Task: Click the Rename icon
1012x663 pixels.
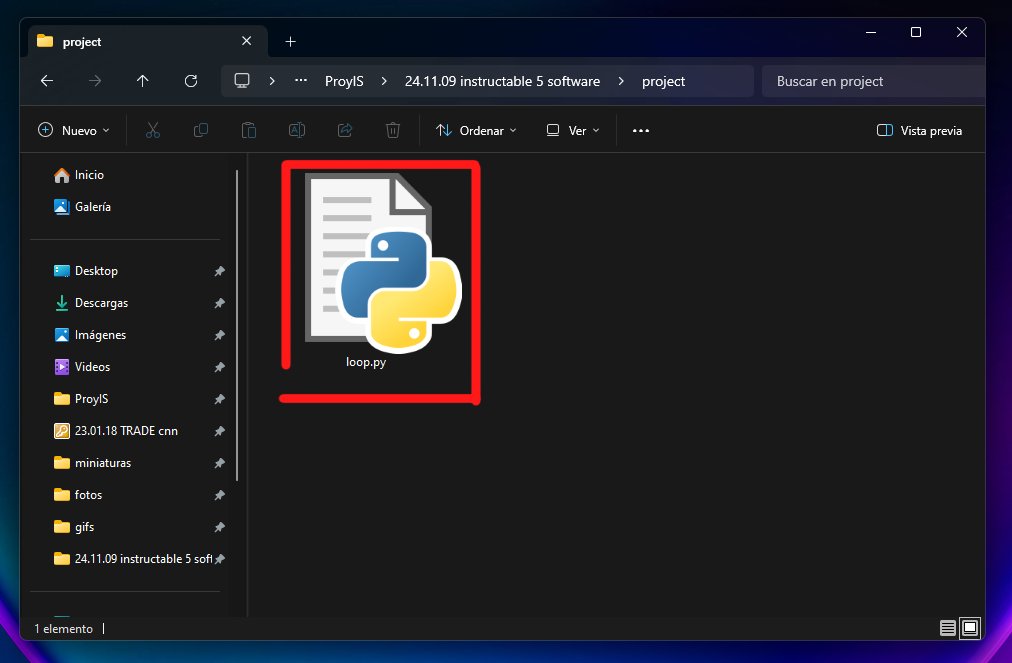Action: click(297, 130)
